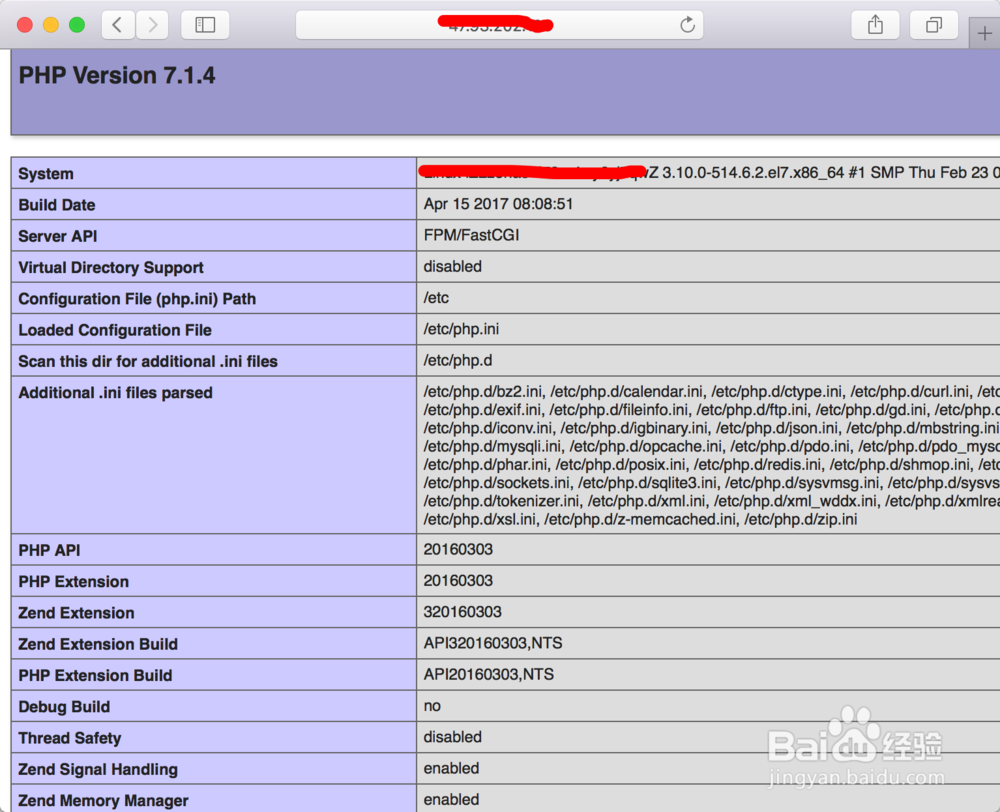Click Configuration File (php.ini) Path label
1000x812 pixels.
click(x=137, y=299)
